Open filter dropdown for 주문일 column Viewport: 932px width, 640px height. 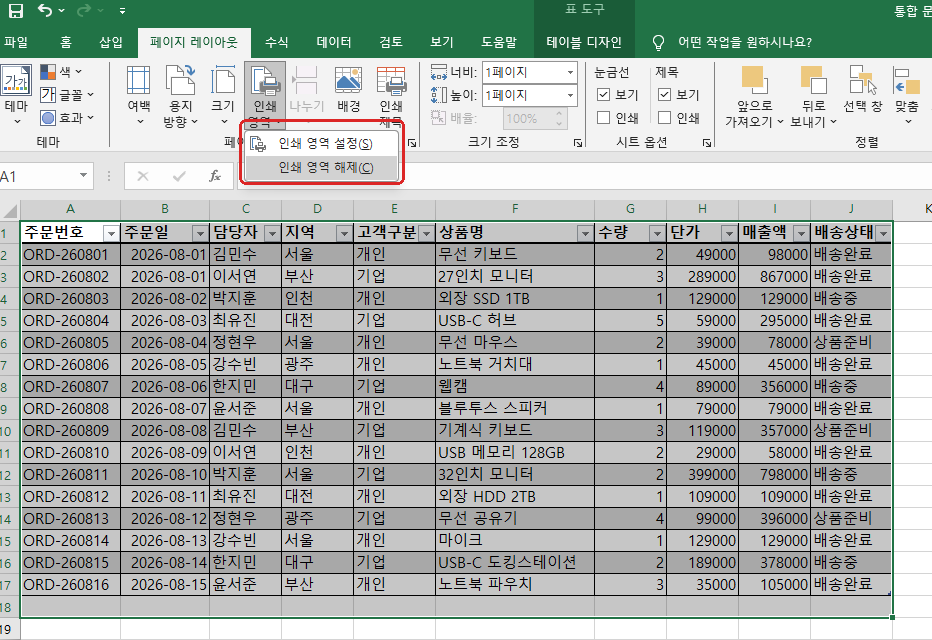click(x=200, y=234)
